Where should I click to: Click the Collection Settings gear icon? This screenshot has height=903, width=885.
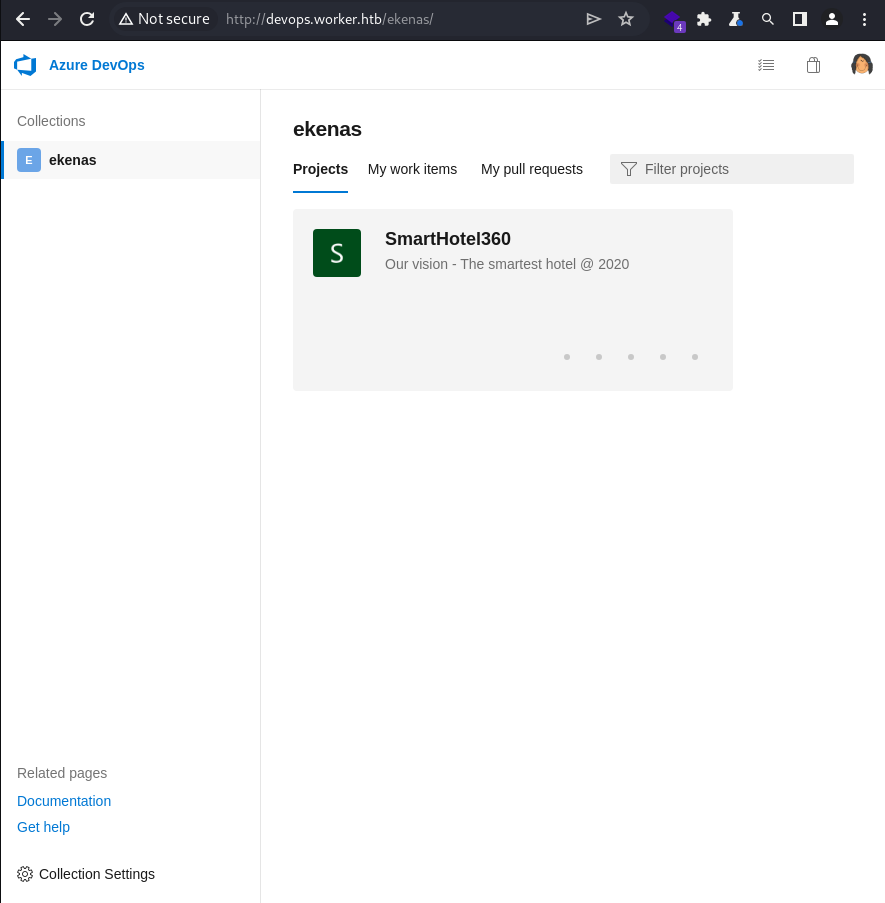[25, 874]
